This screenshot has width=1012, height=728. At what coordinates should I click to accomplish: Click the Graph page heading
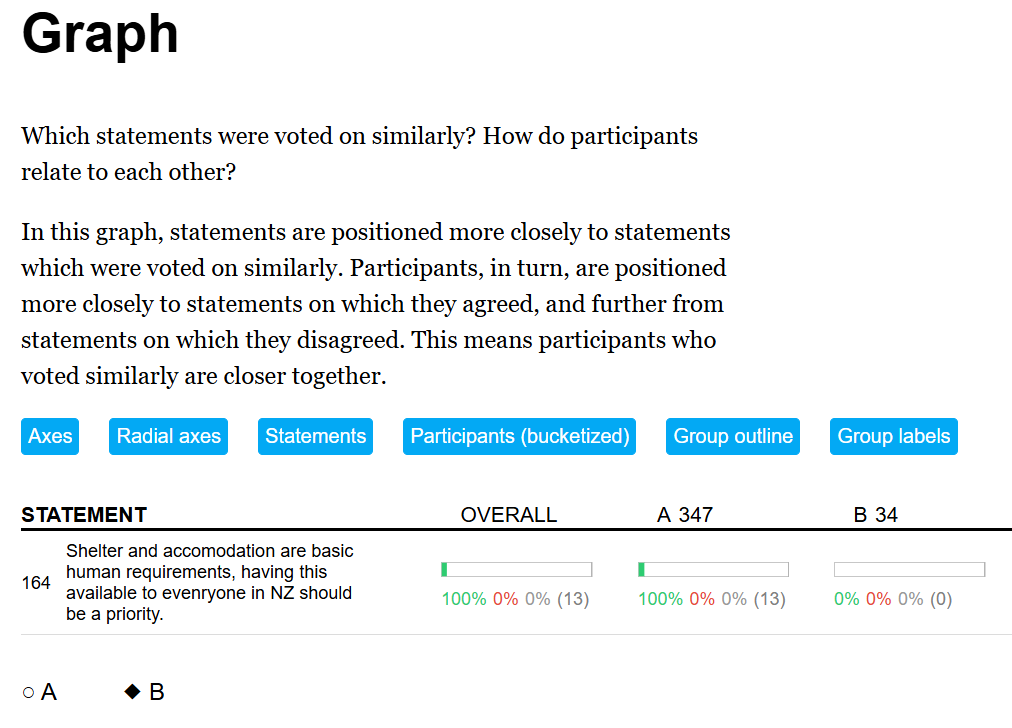(100, 33)
